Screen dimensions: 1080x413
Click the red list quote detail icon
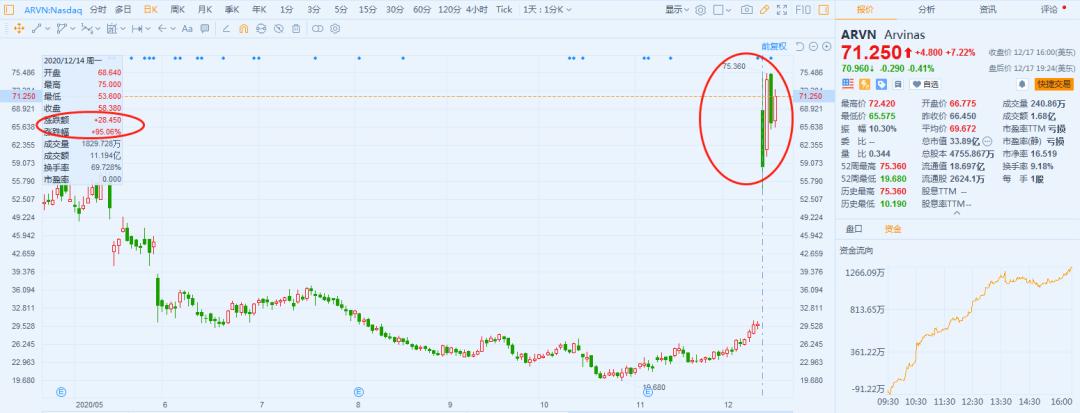point(848,84)
